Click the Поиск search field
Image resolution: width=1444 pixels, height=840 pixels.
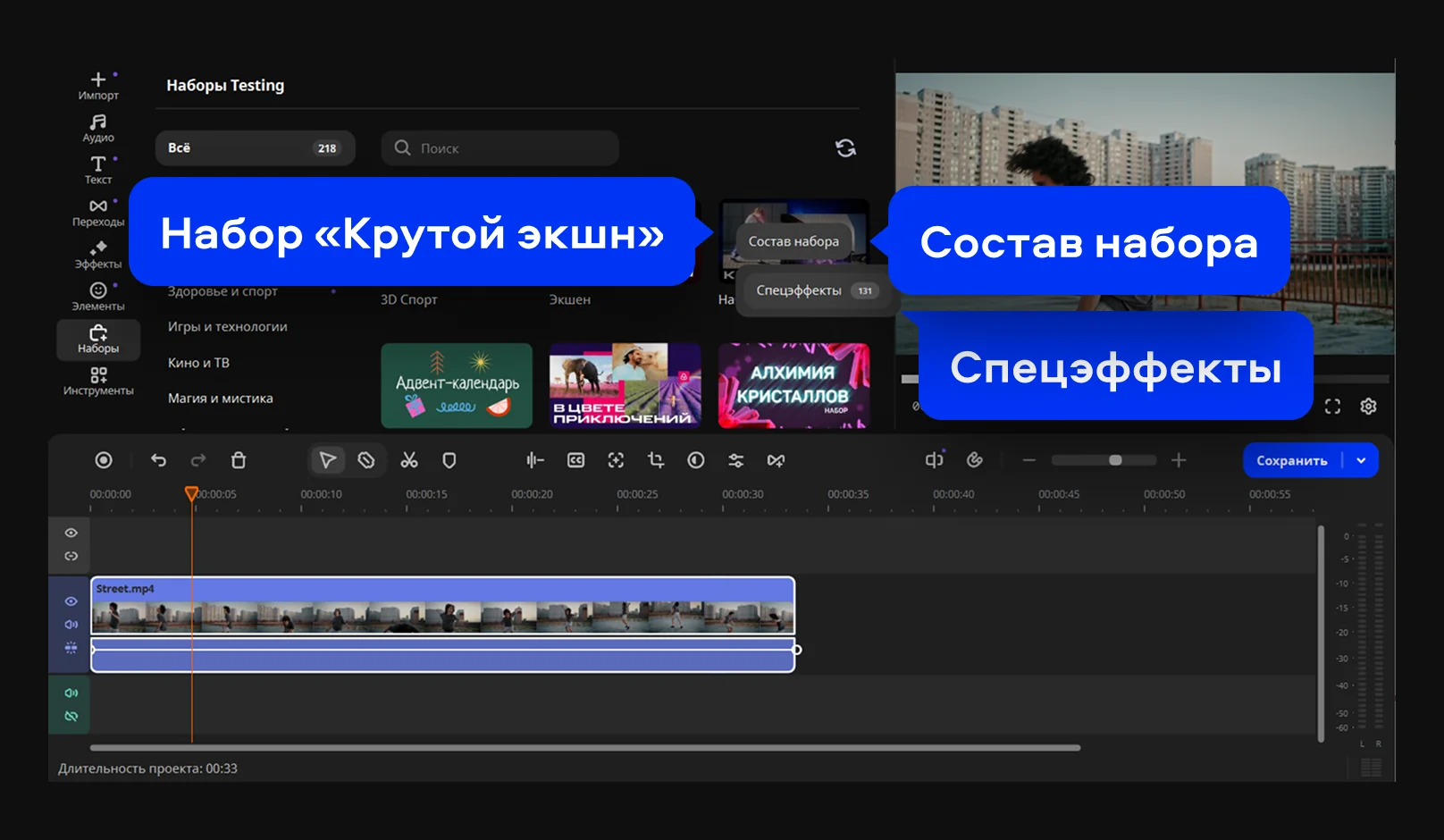point(500,148)
